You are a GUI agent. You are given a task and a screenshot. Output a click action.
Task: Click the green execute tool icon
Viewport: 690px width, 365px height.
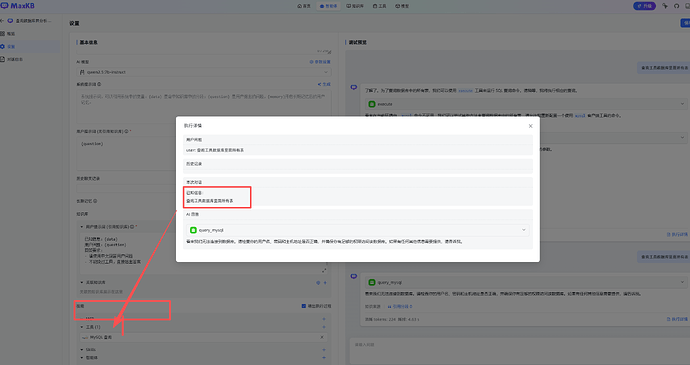point(372,104)
